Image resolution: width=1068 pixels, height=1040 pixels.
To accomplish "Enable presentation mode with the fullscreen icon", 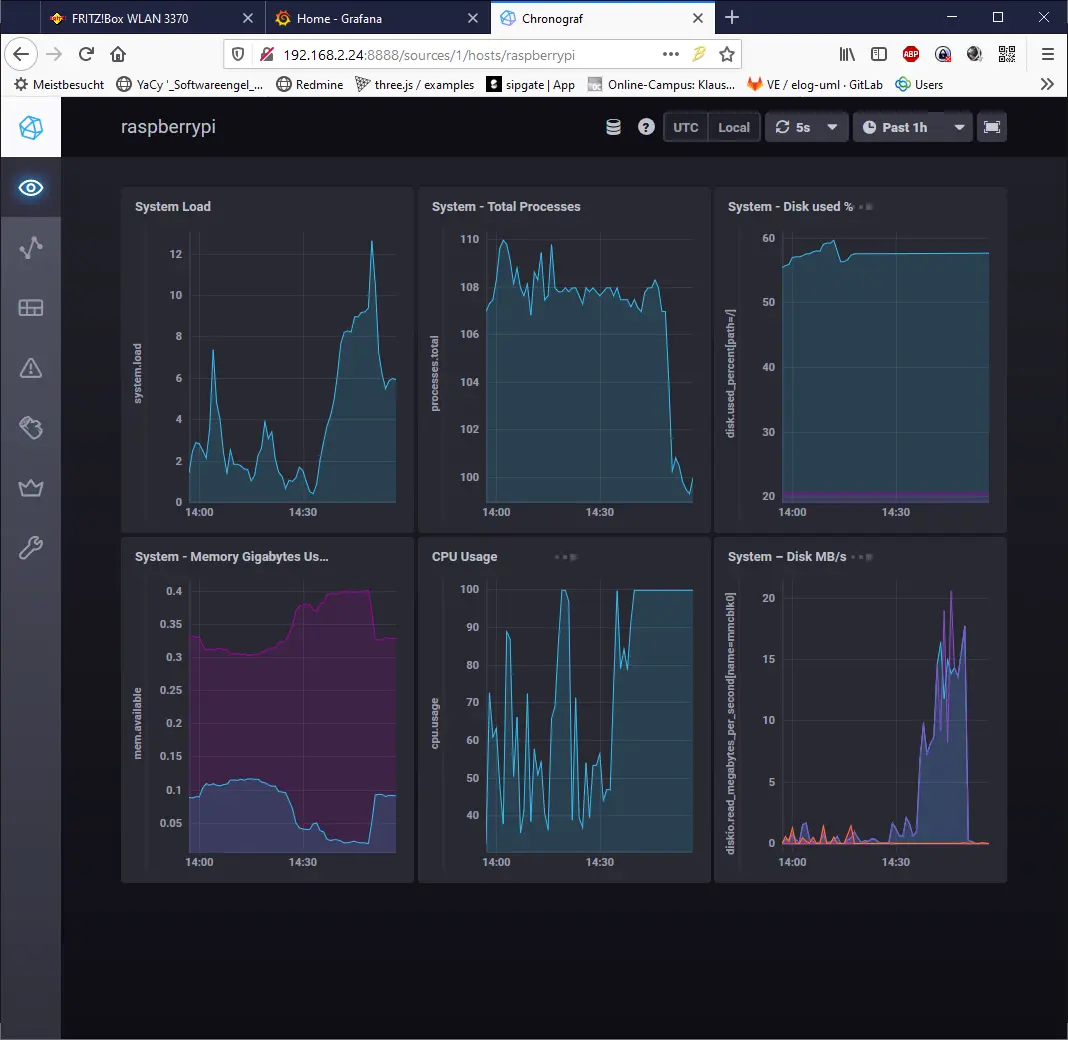I will [x=992, y=127].
